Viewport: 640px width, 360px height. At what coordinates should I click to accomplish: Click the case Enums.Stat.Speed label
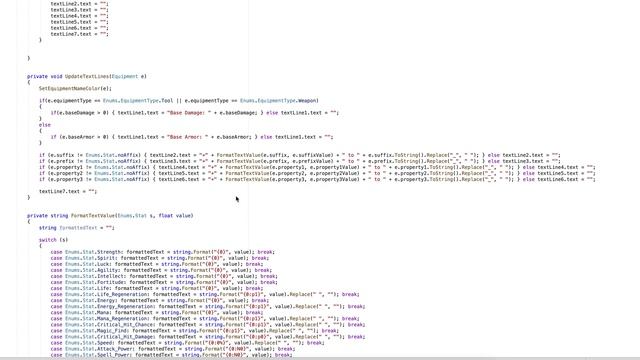83,343
